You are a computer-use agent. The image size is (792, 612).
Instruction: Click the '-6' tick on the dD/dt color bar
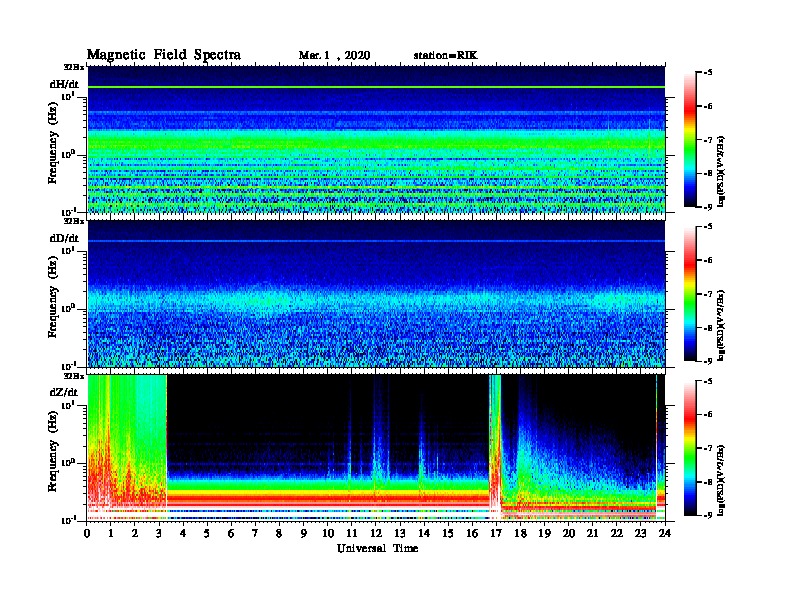pyautogui.click(x=708, y=261)
